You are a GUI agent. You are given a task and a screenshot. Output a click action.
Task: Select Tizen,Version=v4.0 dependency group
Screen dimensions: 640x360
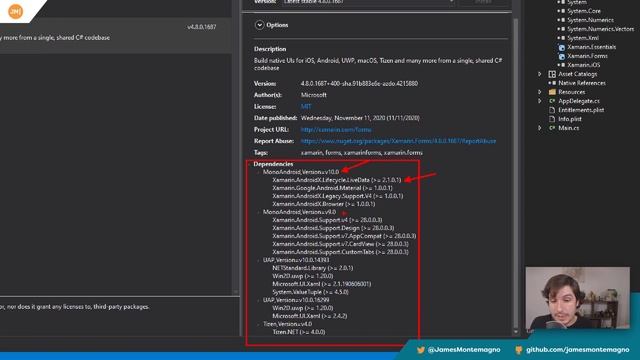point(287,324)
